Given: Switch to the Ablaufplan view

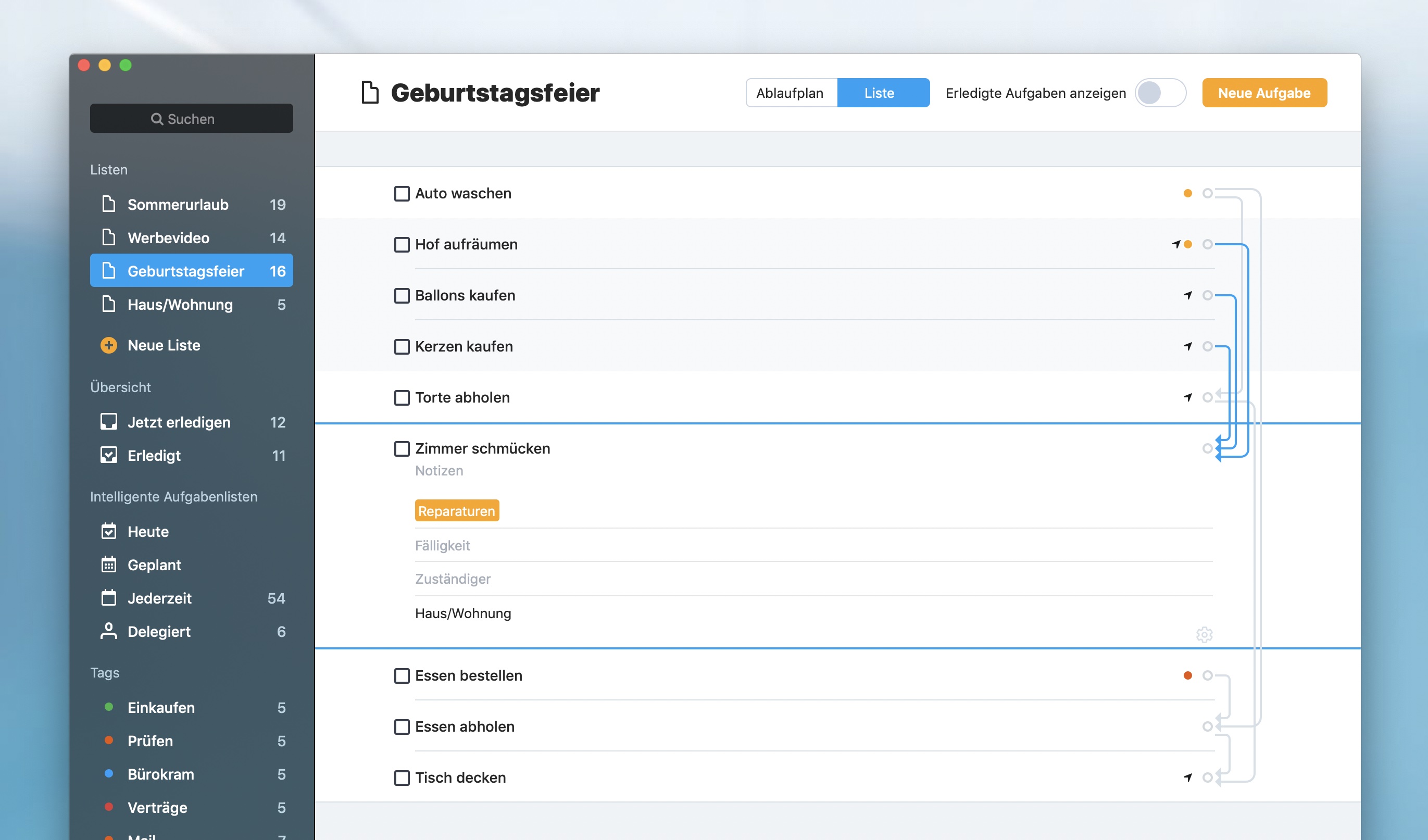Looking at the screenshot, I should [791, 93].
